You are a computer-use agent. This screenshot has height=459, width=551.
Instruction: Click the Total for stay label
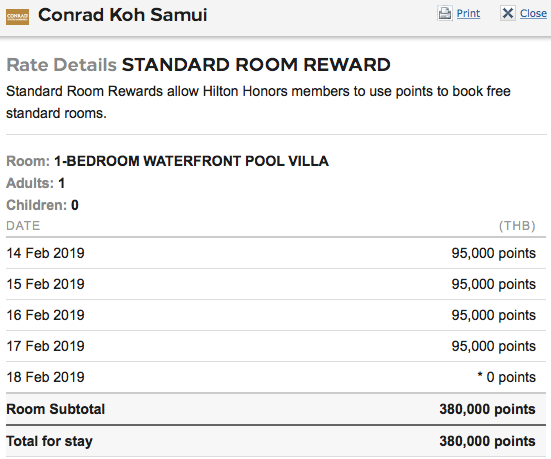pos(49,441)
